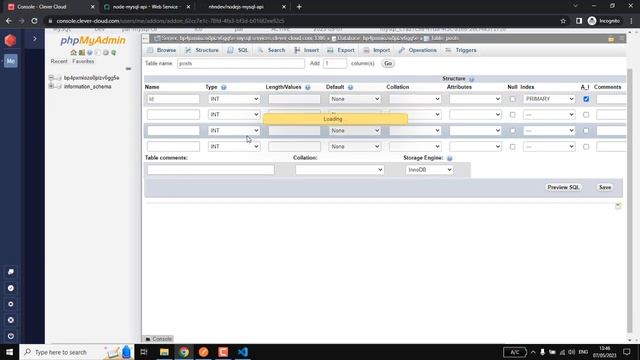Screen dimensions: 640x360
Task: Toggle A_I checkbox in third column row
Action: [586, 131]
